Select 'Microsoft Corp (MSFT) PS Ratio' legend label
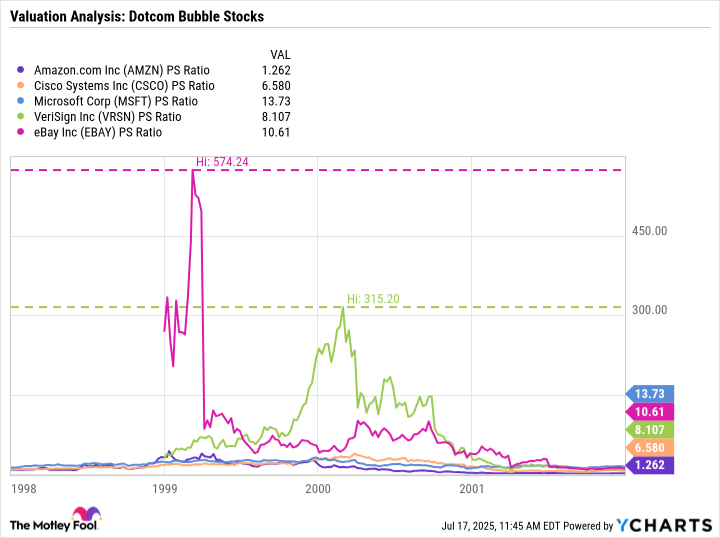The width and height of the screenshot is (720, 538). point(116,101)
